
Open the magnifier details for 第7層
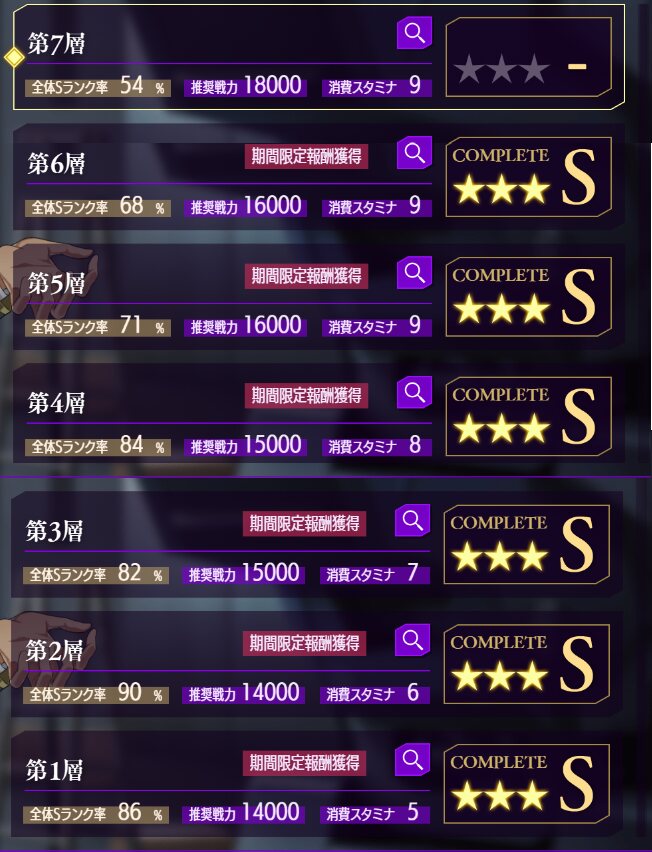(415, 33)
